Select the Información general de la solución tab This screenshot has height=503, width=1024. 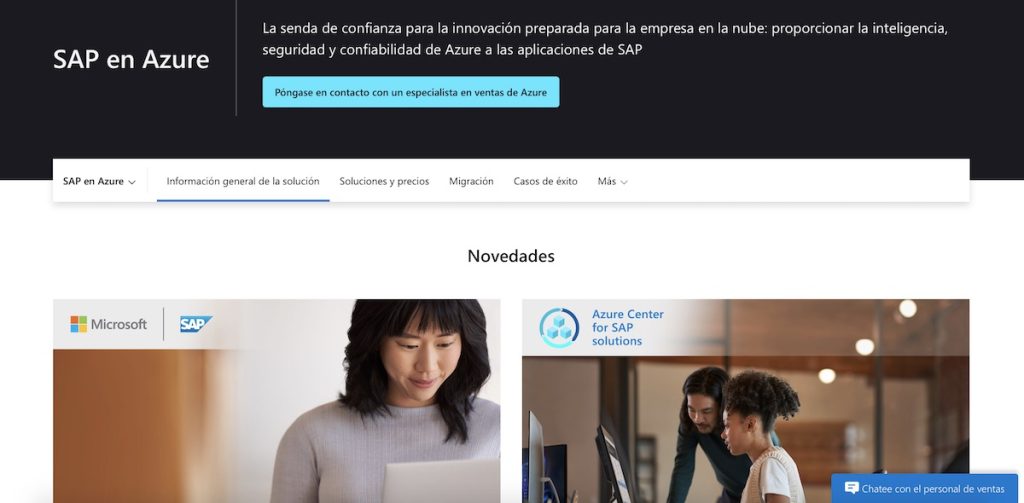click(x=243, y=182)
